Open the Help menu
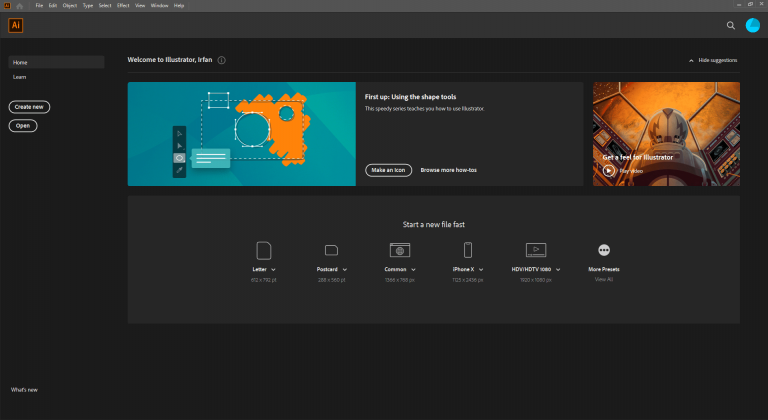 (x=179, y=6)
